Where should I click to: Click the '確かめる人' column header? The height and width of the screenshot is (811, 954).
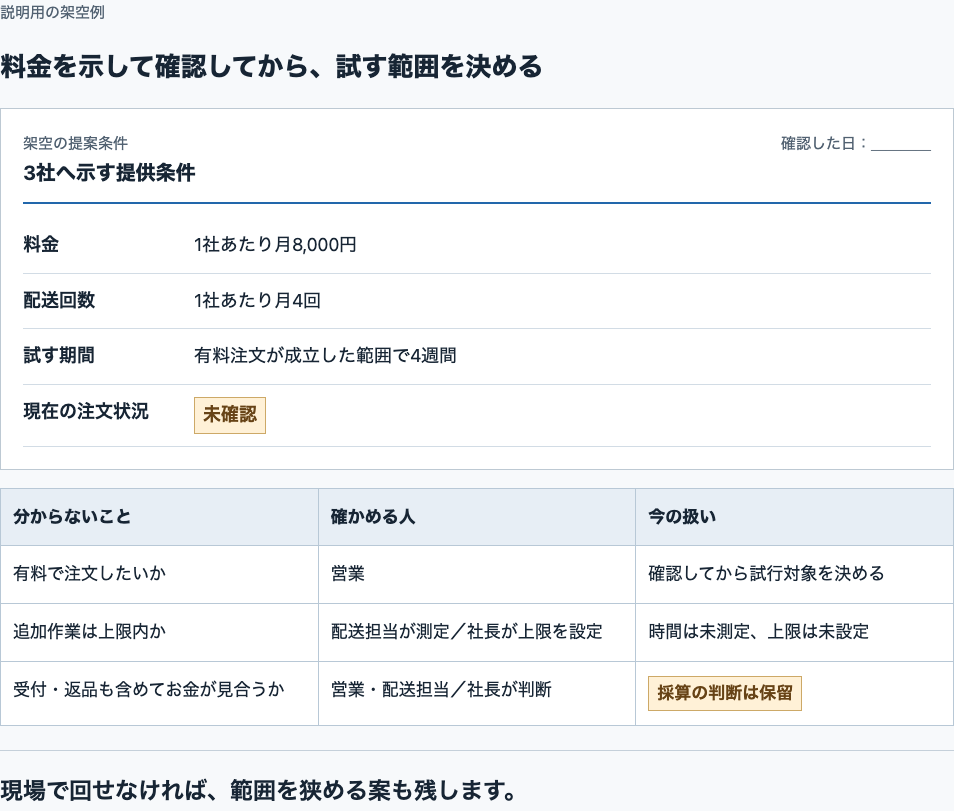(477, 517)
